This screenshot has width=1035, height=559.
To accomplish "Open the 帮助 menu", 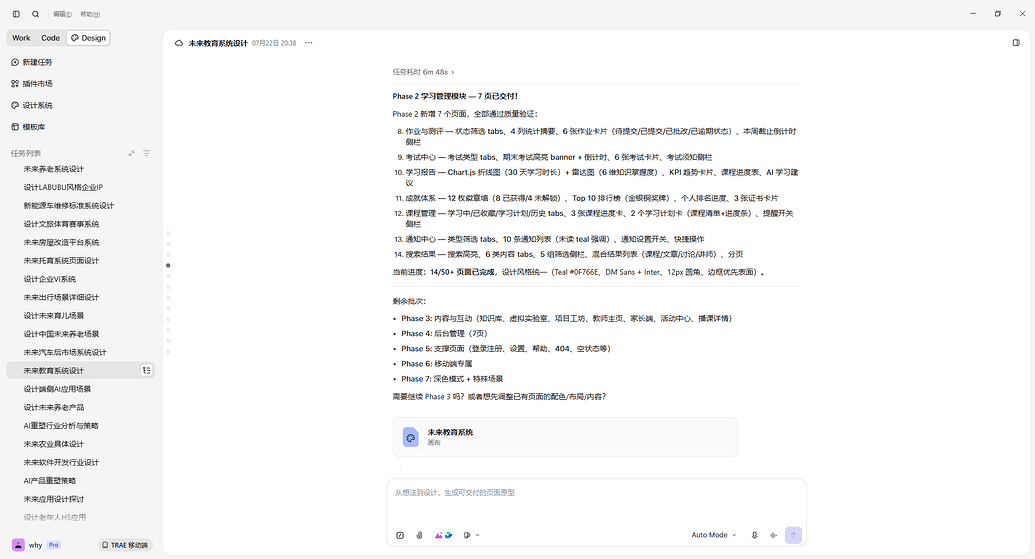I will pos(90,14).
